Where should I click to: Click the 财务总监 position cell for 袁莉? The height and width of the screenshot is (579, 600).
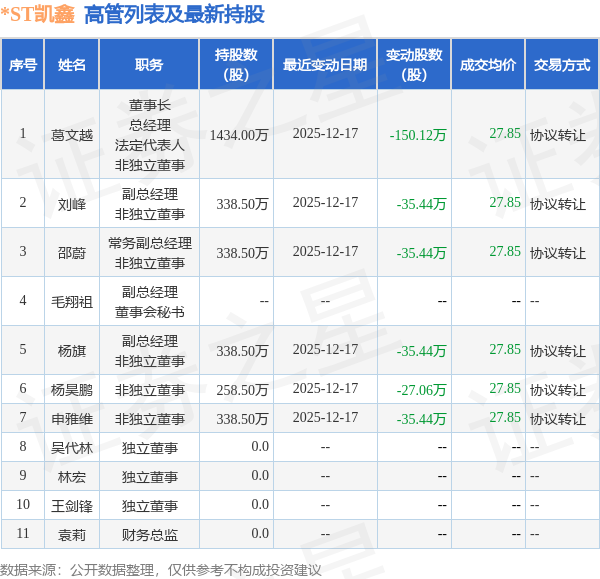[x=150, y=535]
